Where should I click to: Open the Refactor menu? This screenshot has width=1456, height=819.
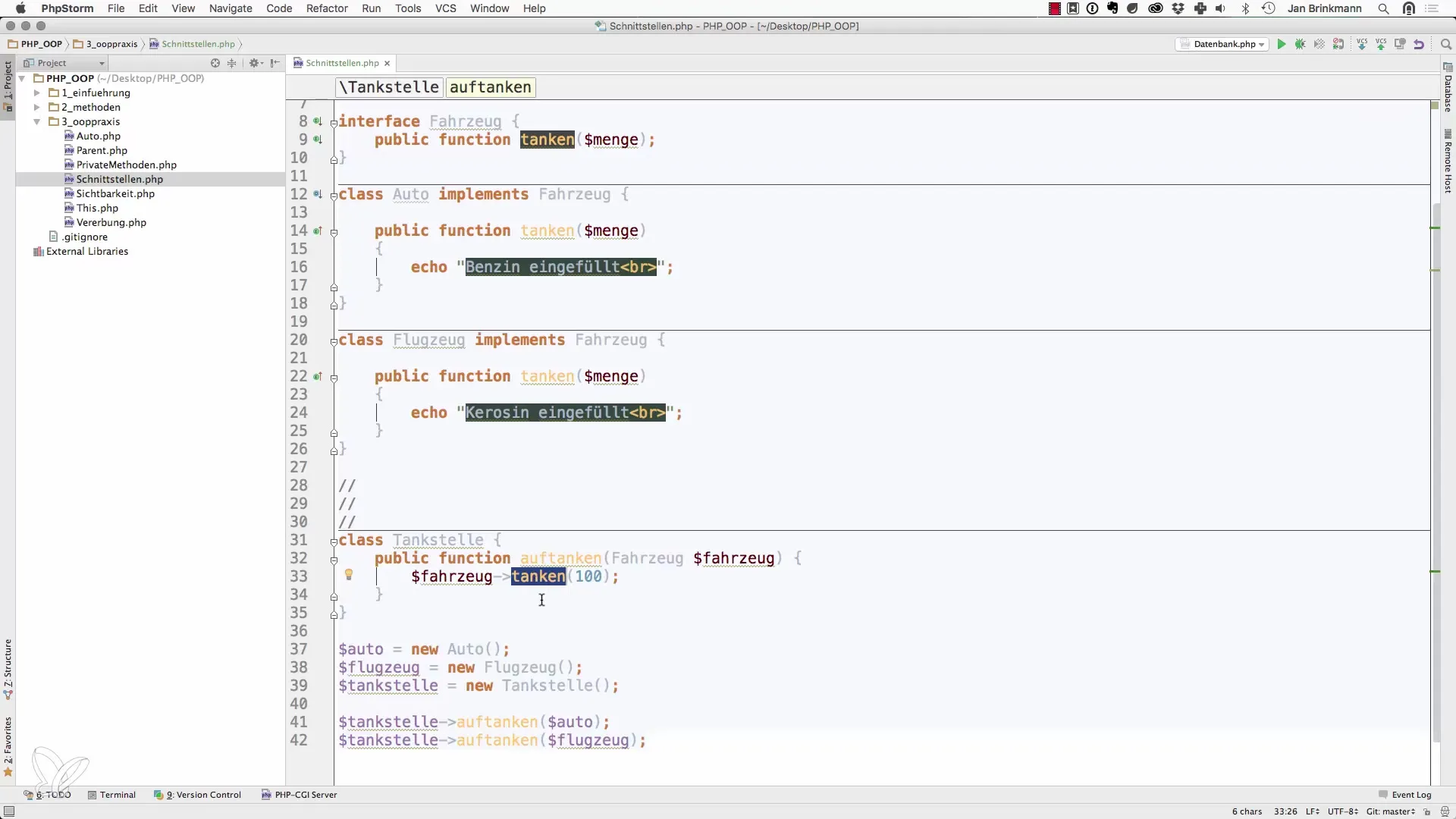click(327, 8)
